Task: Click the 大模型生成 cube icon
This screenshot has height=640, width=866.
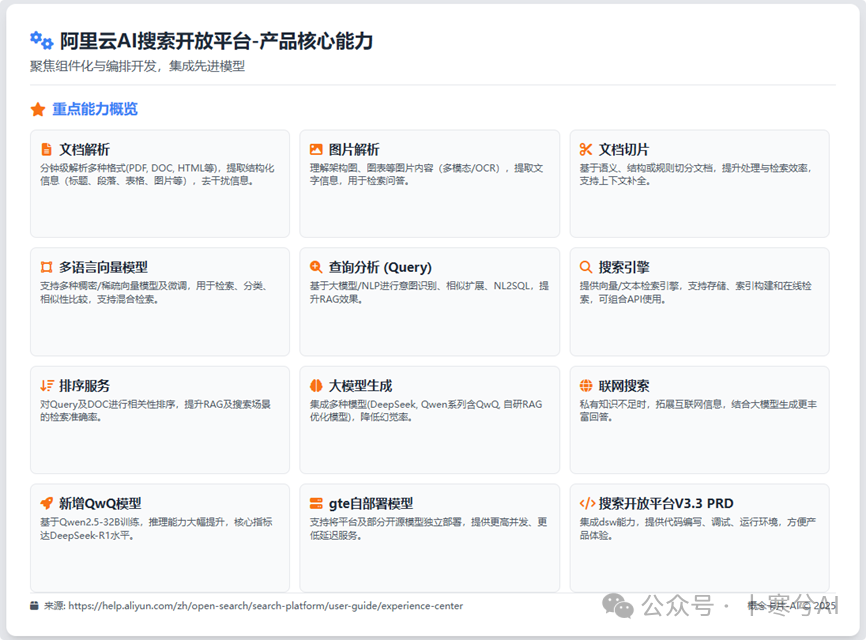Action: pyautogui.click(x=316, y=385)
